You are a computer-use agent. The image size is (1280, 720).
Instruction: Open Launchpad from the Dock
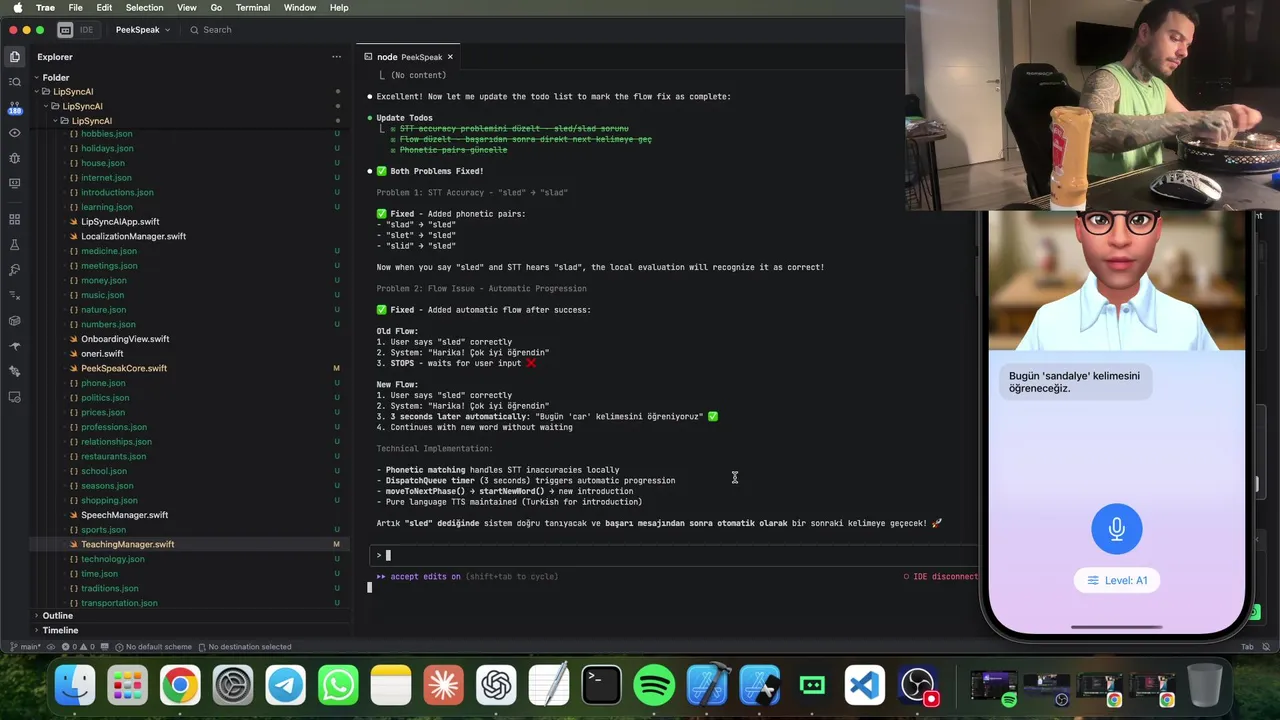tap(128, 686)
